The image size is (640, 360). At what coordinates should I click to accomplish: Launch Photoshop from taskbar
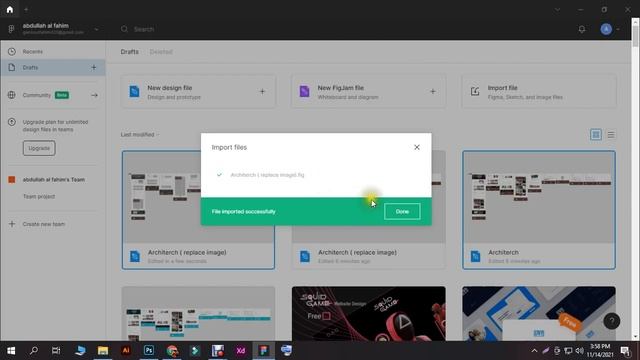coord(149,351)
